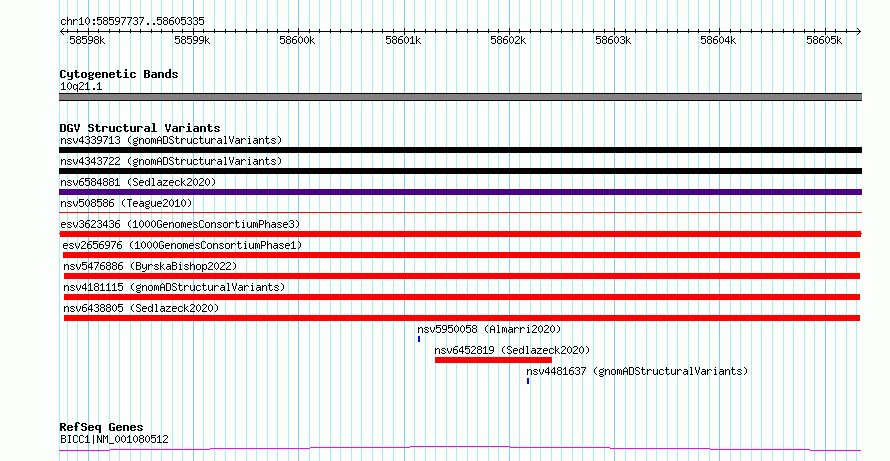Screen dimensions: 890x461
Task: Click the nsv4339713 gnomADStructuralVariants label
Action: (171, 140)
